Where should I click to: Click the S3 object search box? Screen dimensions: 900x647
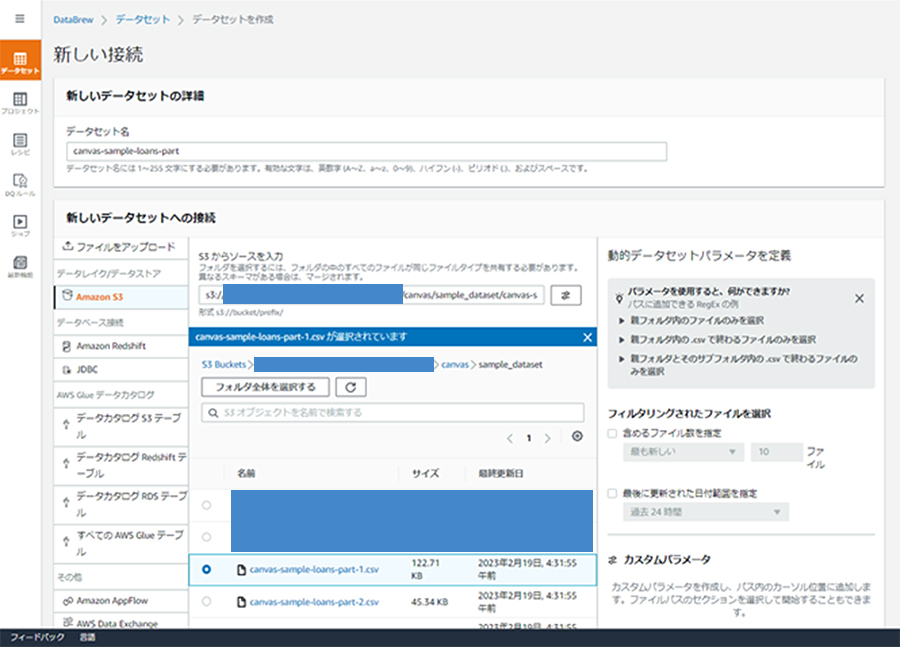click(x=393, y=413)
